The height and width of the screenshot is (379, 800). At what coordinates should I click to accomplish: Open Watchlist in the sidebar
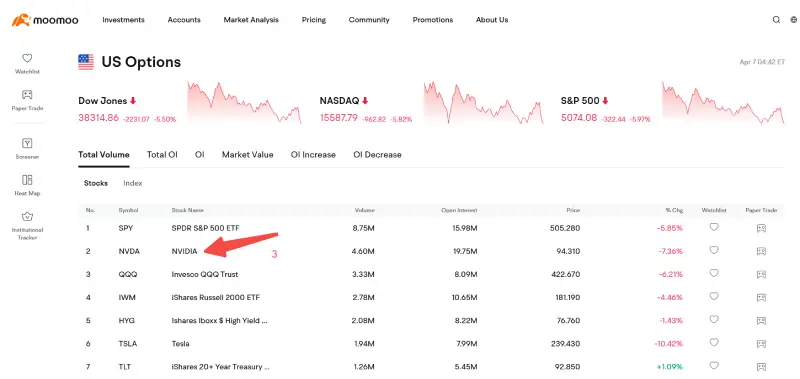[x=27, y=64]
